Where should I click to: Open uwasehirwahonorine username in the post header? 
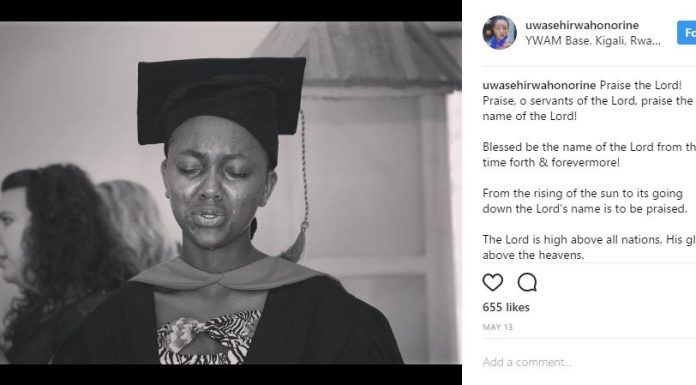point(582,25)
